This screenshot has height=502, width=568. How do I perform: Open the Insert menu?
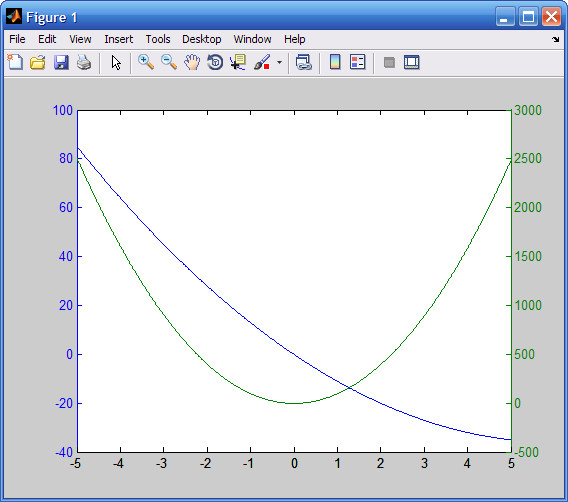tap(118, 39)
